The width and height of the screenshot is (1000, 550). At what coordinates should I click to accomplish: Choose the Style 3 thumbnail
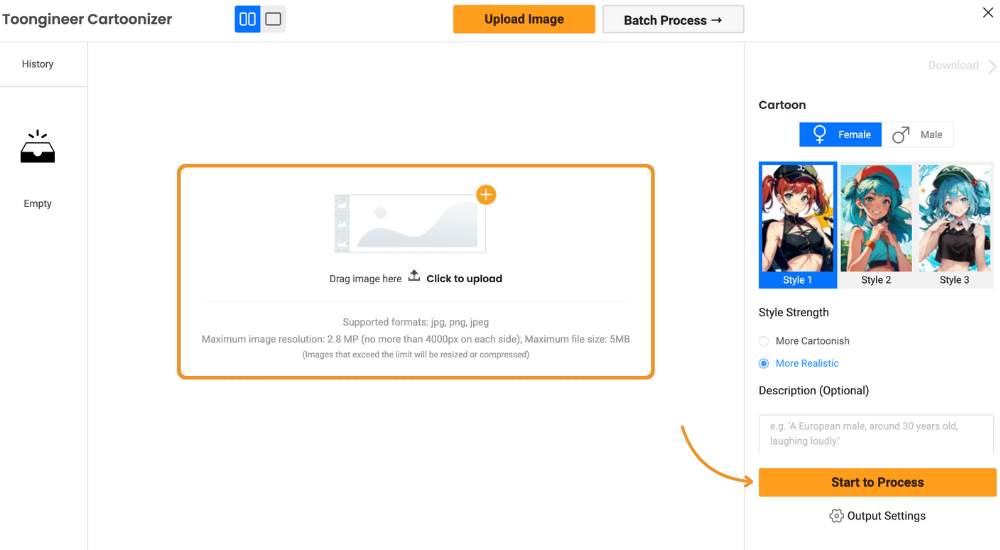coord(954,225)
